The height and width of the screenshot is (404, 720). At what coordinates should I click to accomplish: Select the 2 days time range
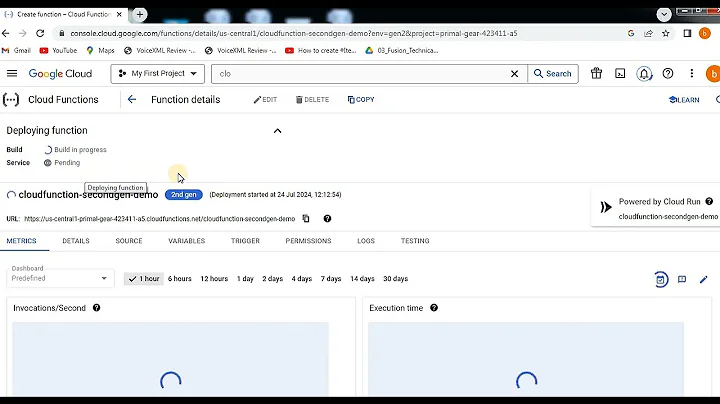tap(272, 279)
